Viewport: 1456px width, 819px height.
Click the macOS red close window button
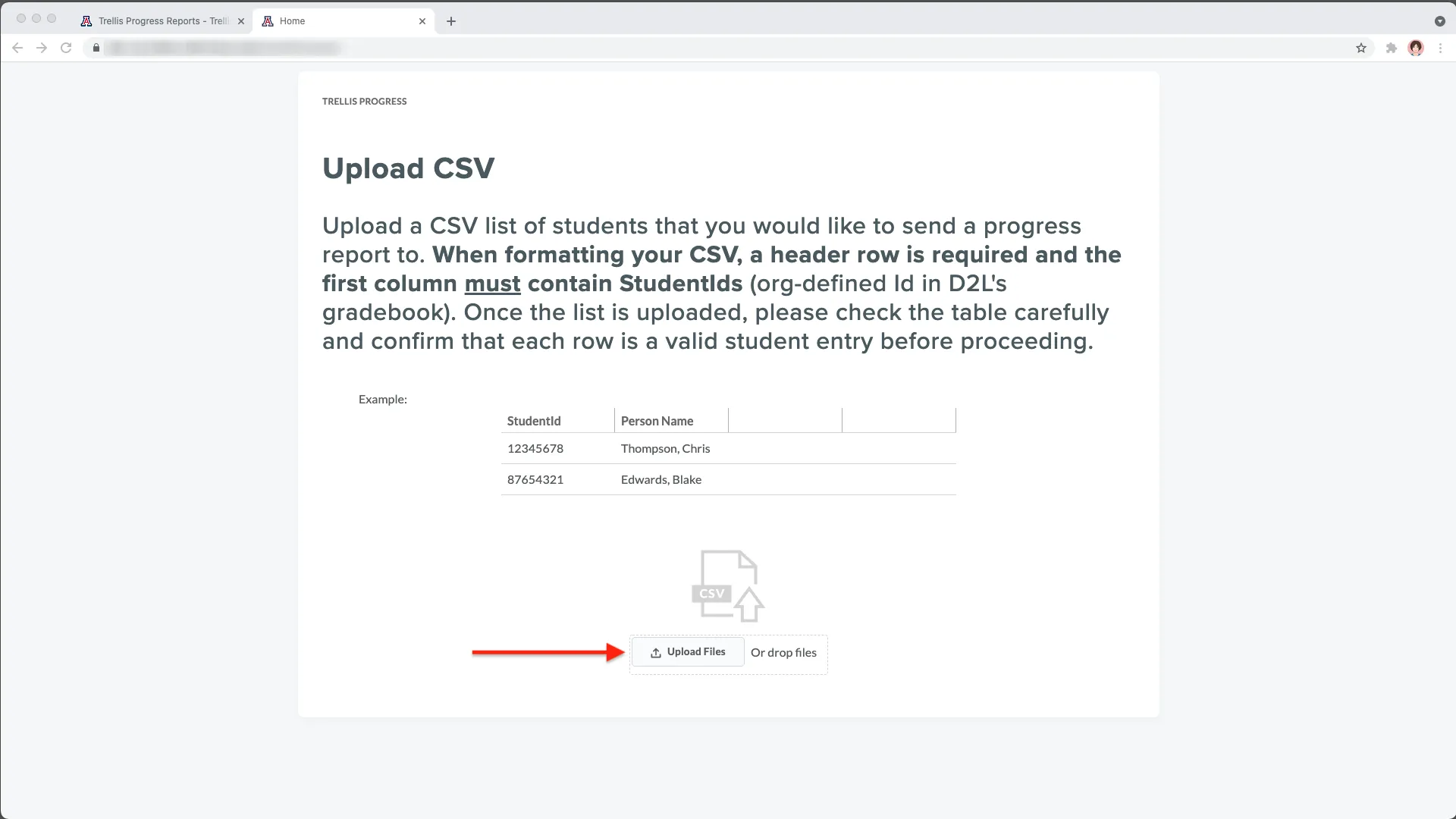(x=21, y=18)
